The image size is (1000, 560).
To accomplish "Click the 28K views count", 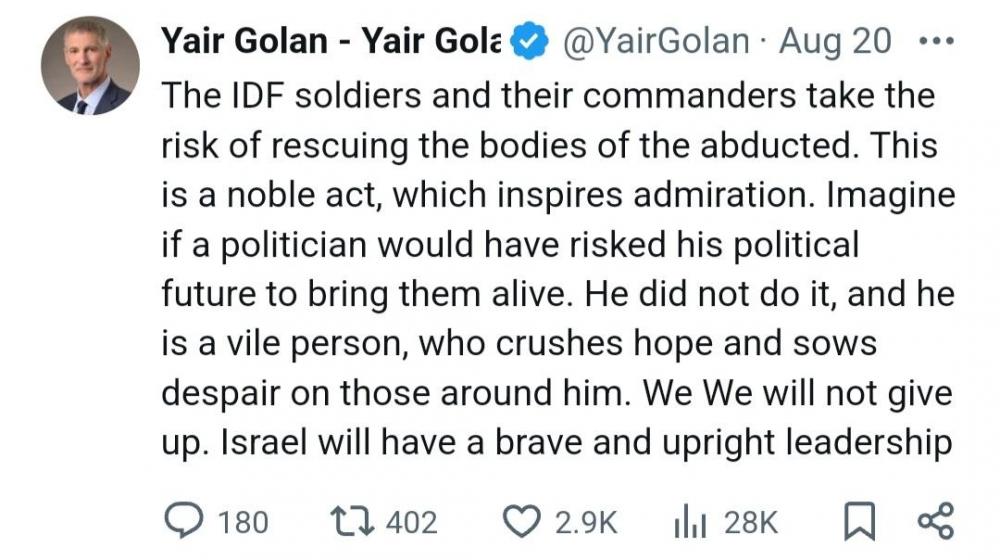I will [x=750, y=521].
